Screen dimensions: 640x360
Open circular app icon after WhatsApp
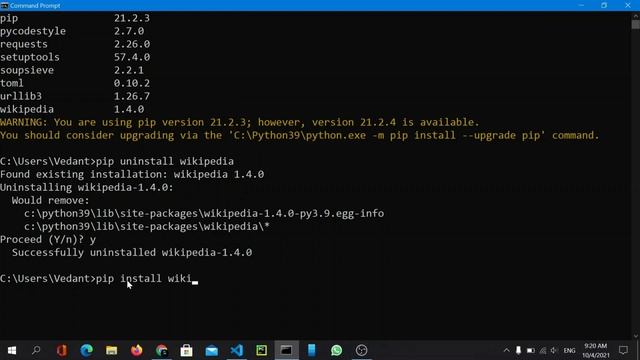coord(362,350)
